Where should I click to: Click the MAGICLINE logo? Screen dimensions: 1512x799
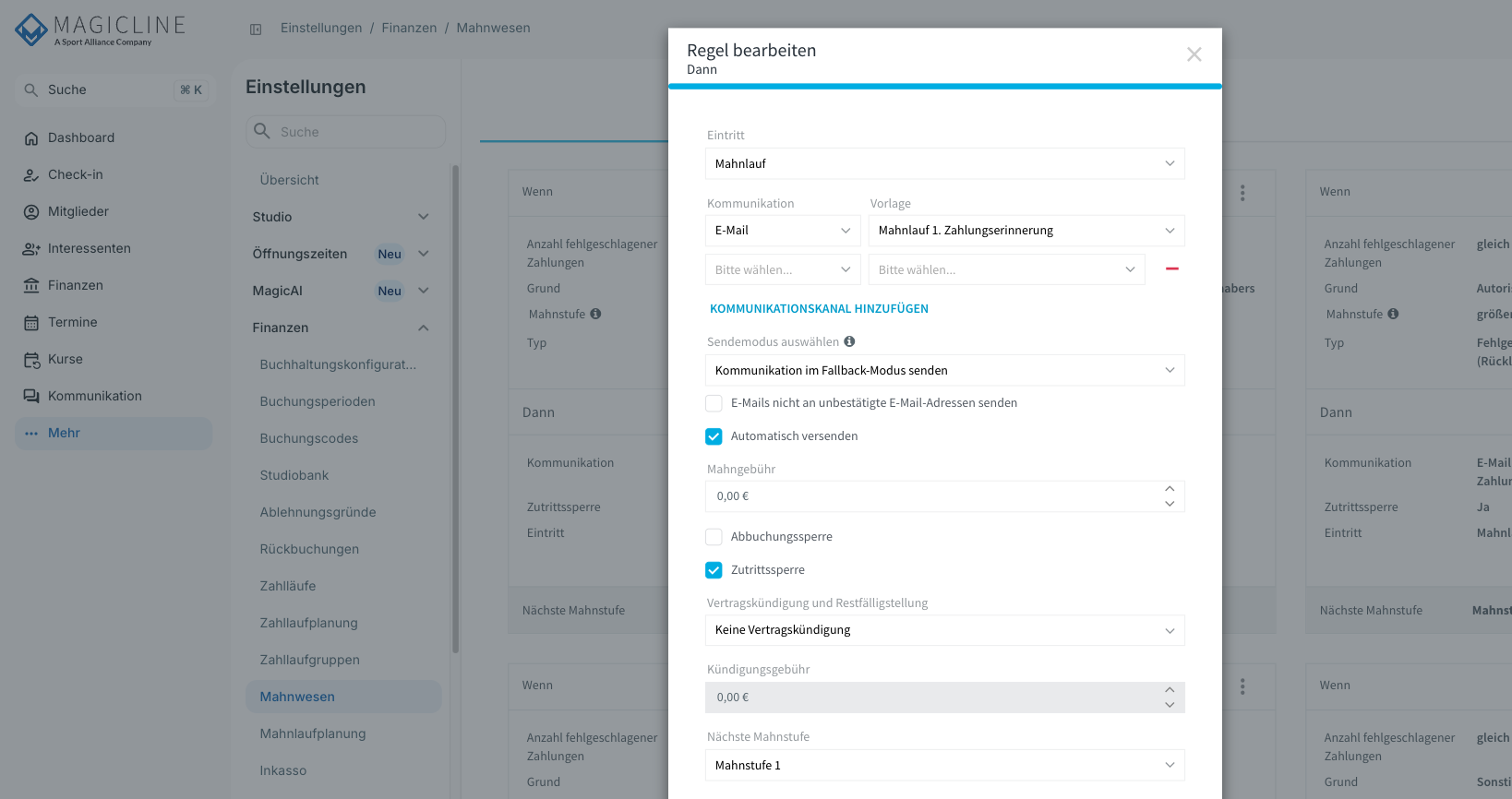tap(100, 30)
